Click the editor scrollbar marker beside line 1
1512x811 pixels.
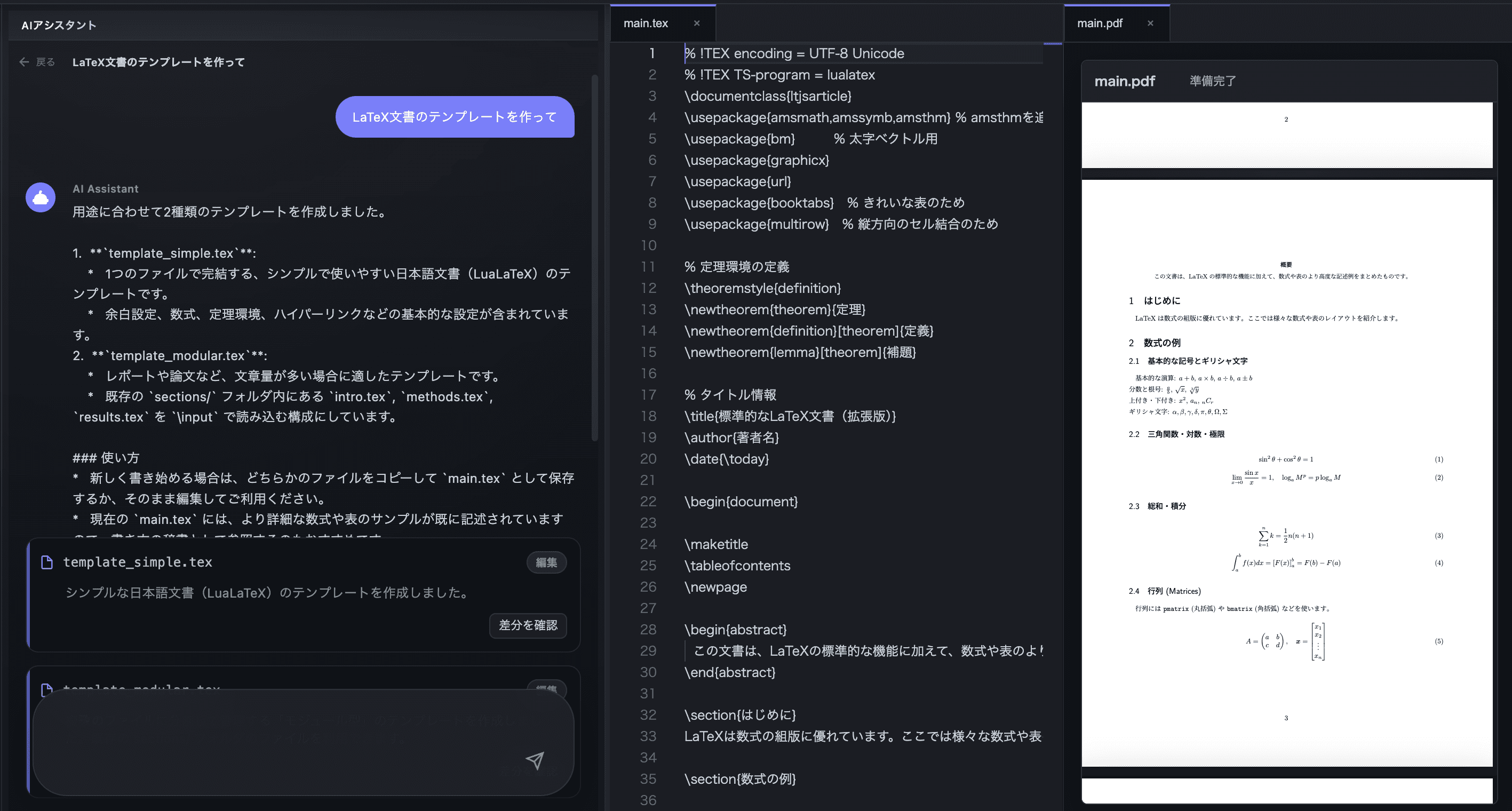(x=1053, y=44)
